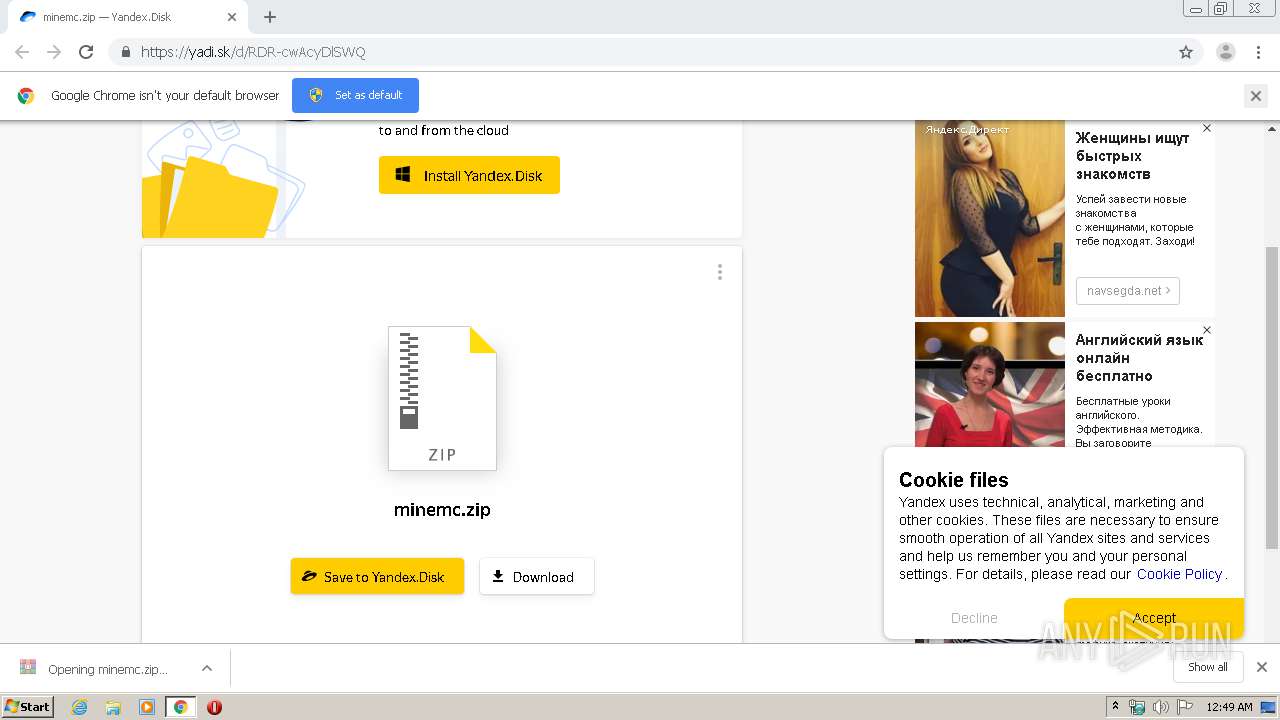1280x720 pixels.
Task: Click the padlock site info icon
Action: pyautogui.click(x=125, y=52)
